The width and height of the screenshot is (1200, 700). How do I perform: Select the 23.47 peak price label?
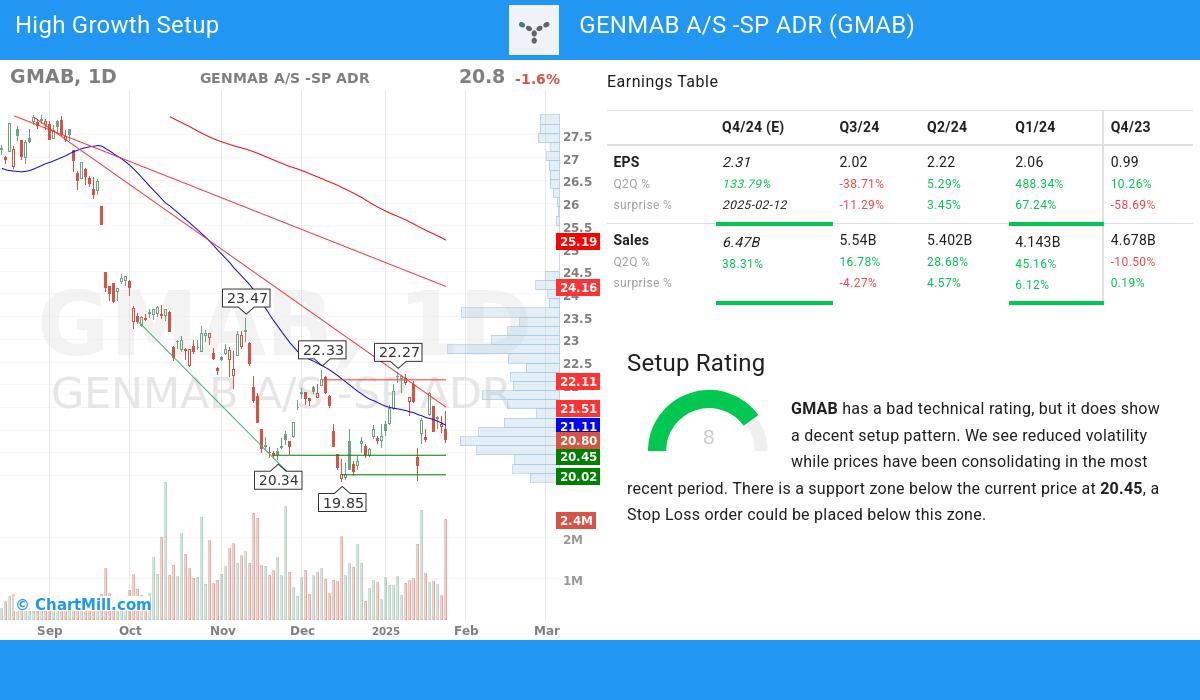tap(247, 298)
